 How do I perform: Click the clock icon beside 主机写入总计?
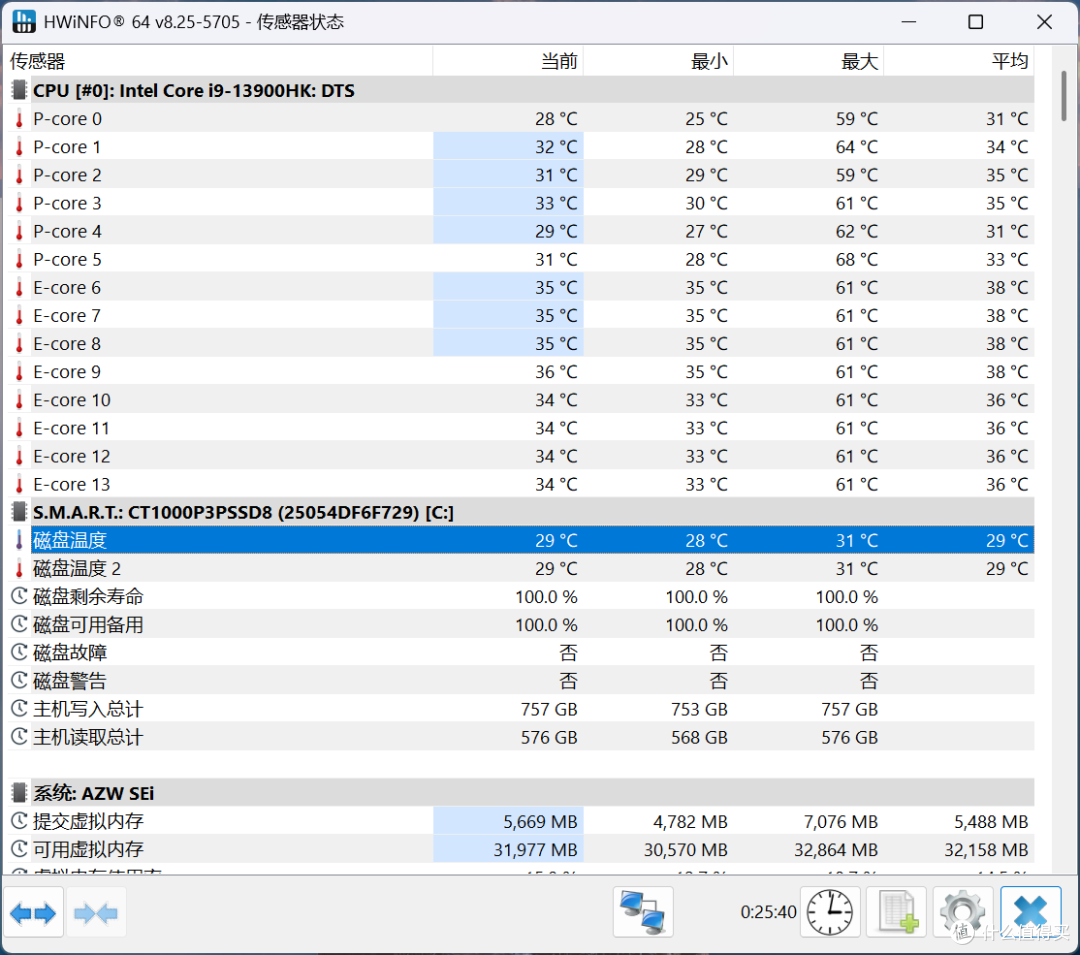(19, 709)
